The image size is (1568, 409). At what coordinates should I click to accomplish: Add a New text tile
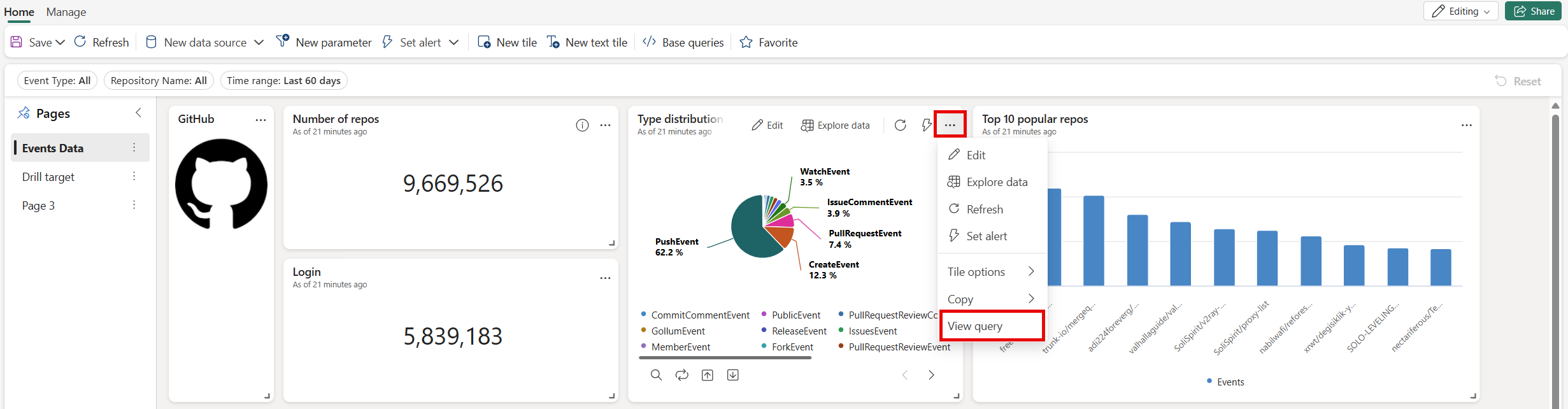pos(587,43)
